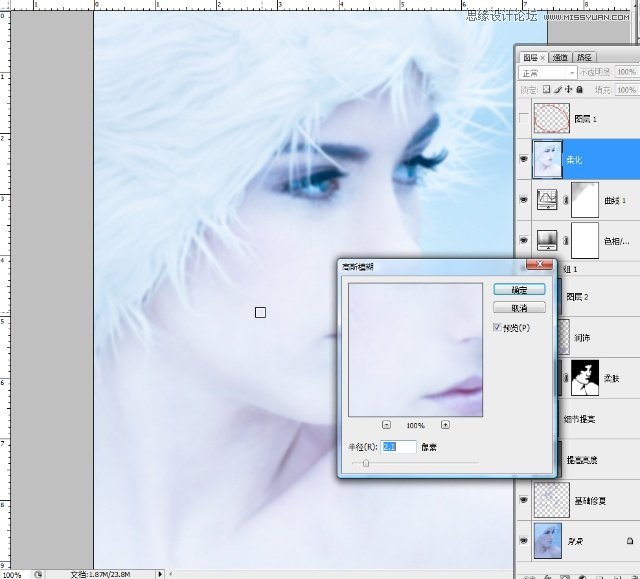Show the hidden 图层 1 layer

pos(524,119)
